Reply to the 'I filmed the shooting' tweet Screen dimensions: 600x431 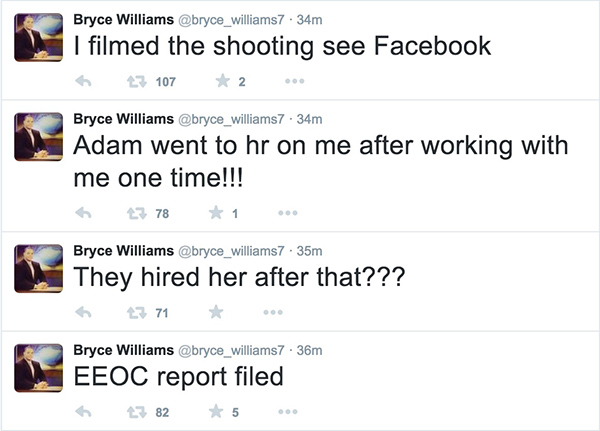tap(86, 81)
